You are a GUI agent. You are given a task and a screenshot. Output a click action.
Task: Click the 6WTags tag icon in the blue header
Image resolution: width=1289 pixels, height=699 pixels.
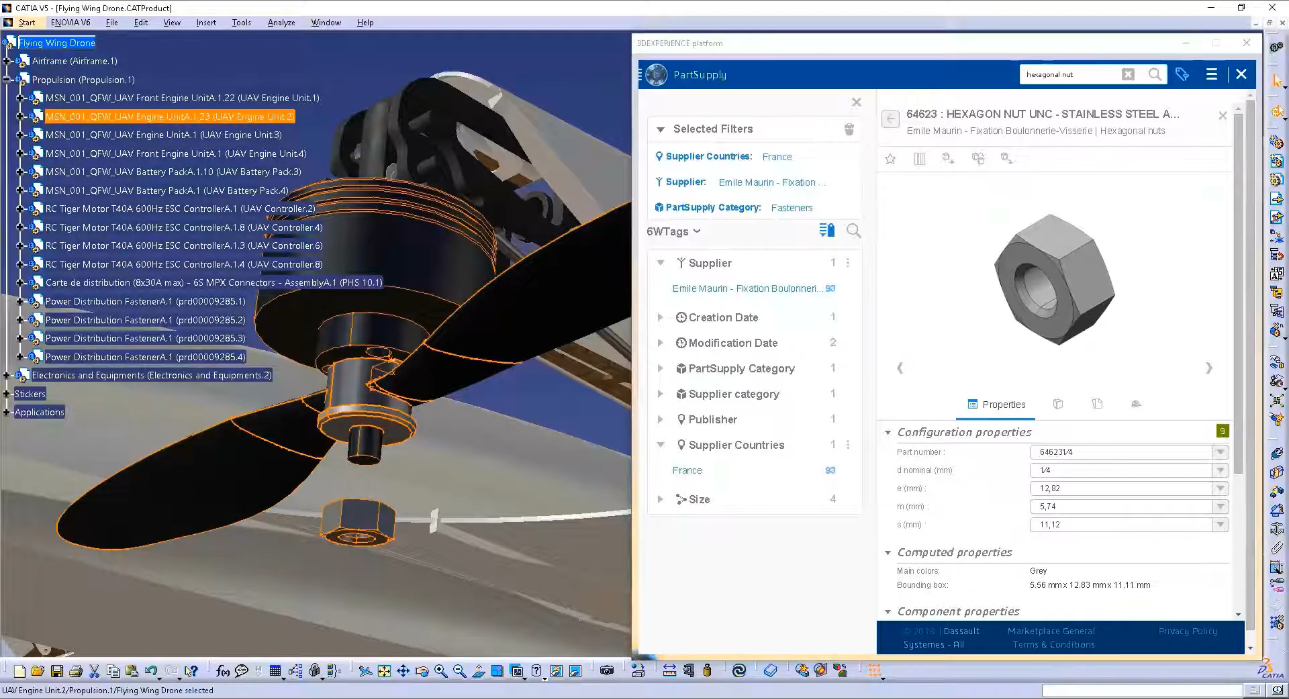1182,74
